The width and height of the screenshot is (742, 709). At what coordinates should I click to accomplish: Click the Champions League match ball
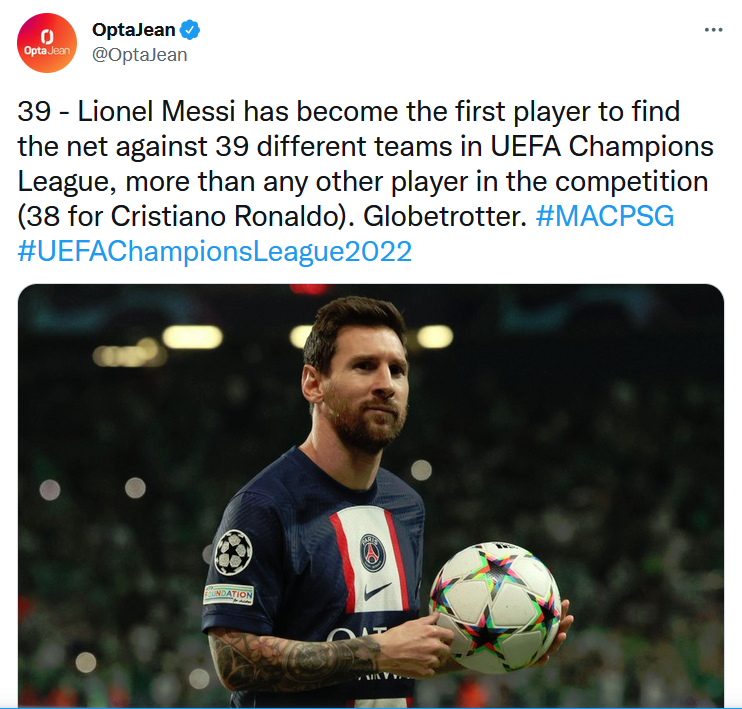pos(495,608)
